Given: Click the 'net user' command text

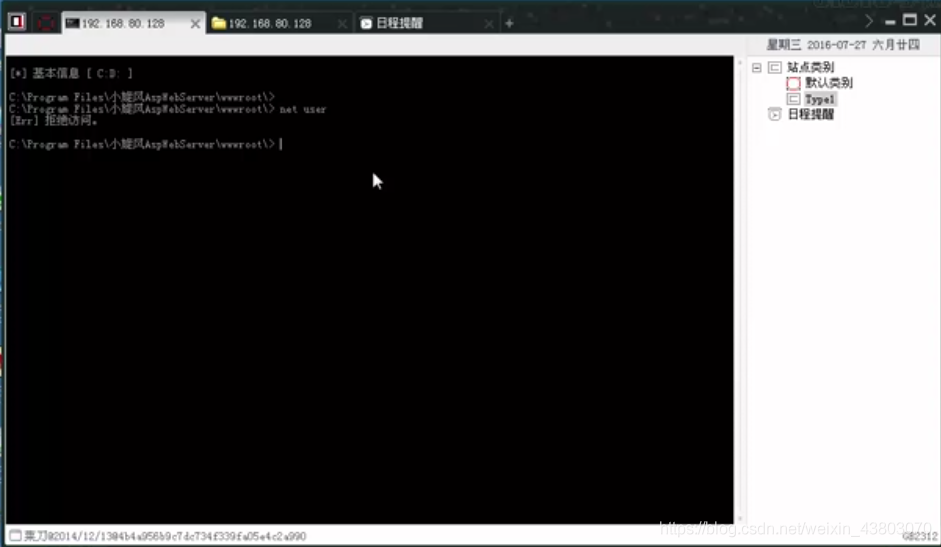Looking at the screenshot, I should pyautogui.click(x=302, y=109).
